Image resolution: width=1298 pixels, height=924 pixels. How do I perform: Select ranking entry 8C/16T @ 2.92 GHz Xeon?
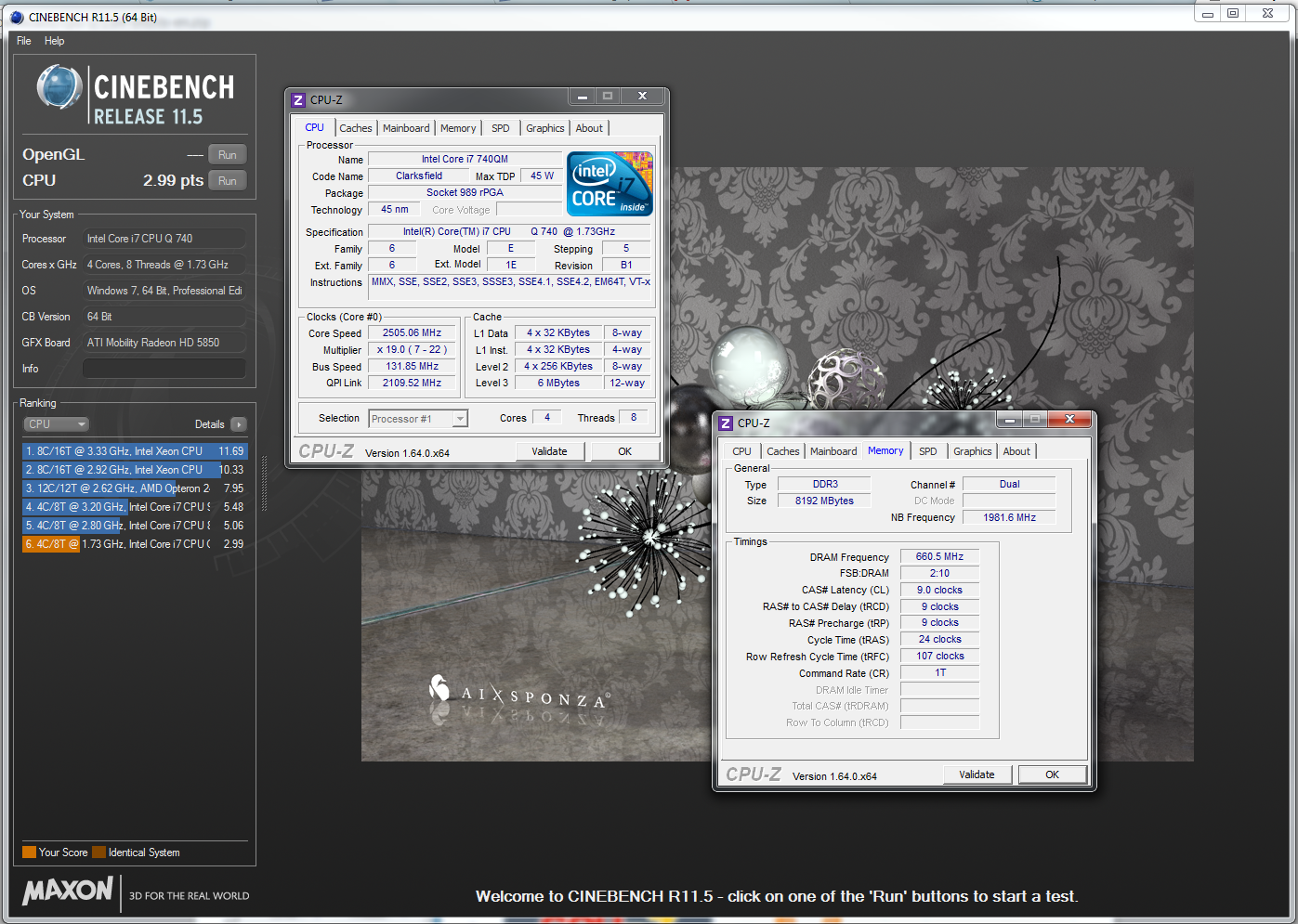click(x=135, y=470)
